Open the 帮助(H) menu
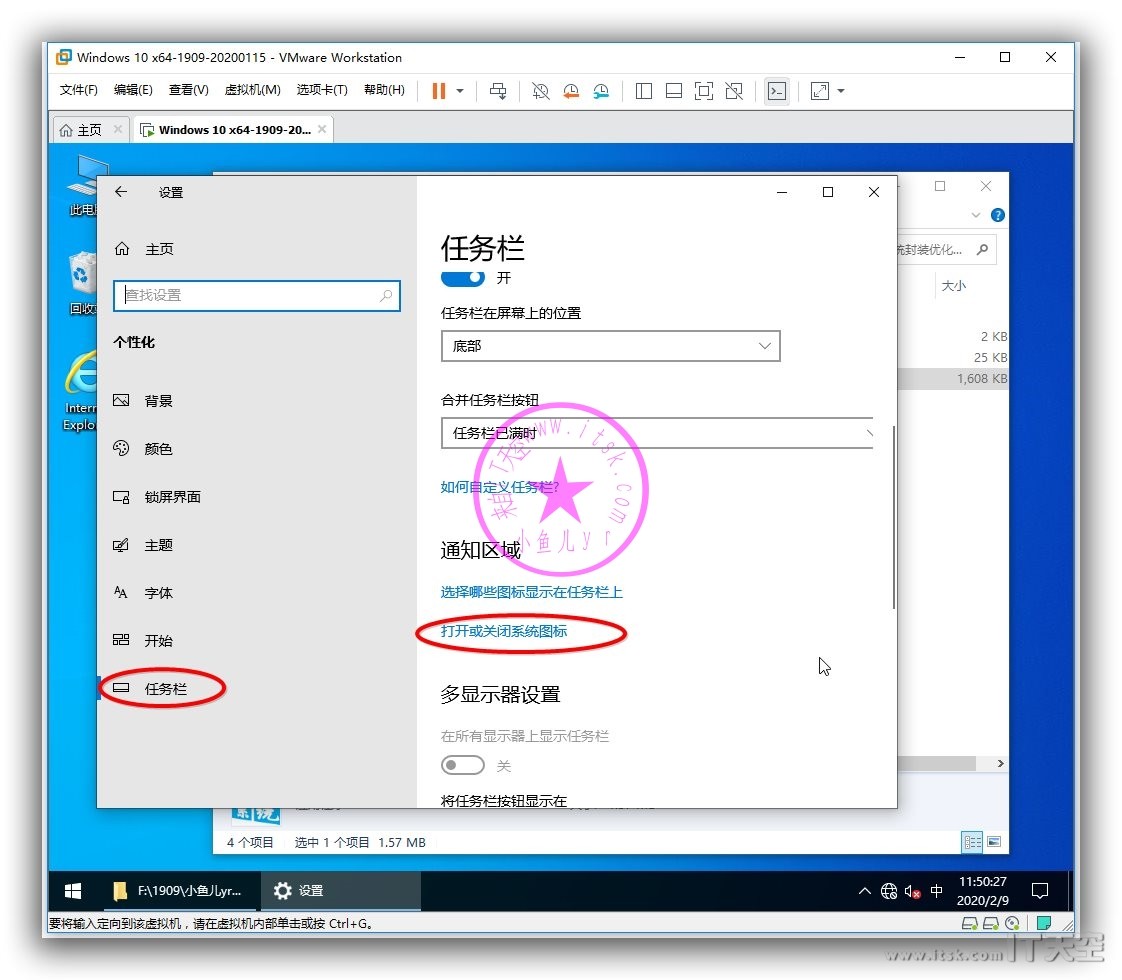1122x980 pixels. click(x=384, y=89)
